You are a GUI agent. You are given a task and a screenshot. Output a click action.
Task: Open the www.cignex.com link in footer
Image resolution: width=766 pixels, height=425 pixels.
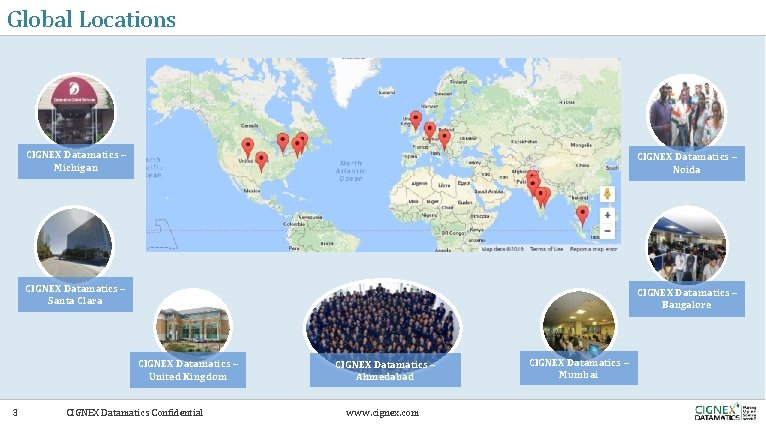click(383, 413)
